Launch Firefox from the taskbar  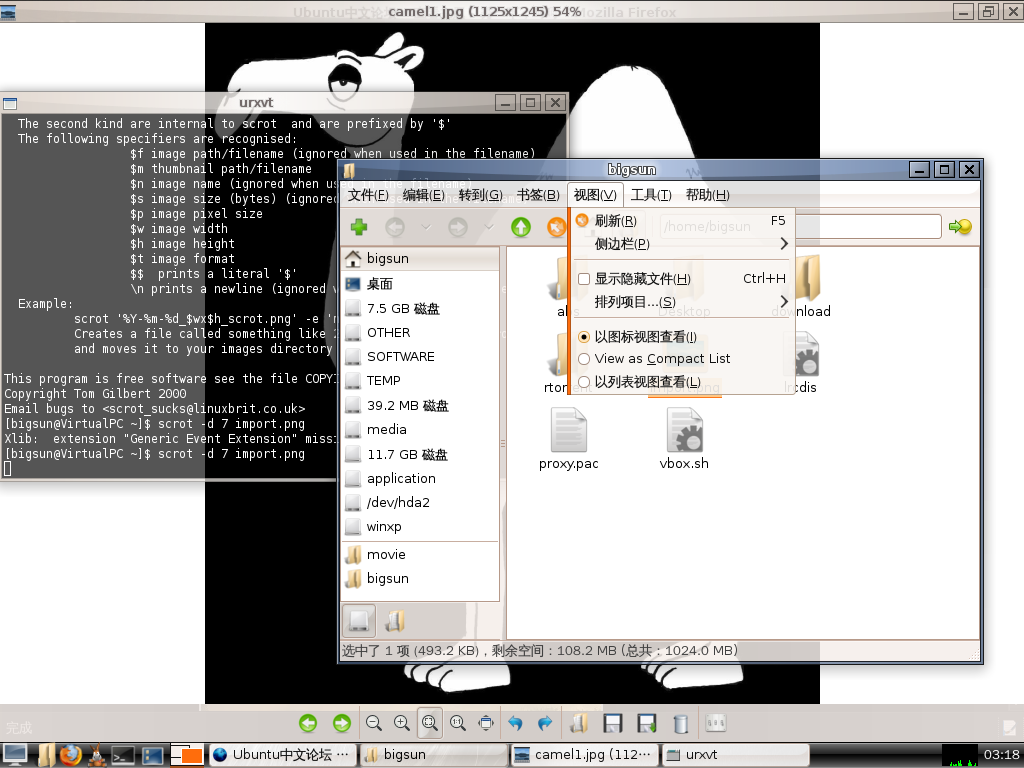tap(71, 755)
